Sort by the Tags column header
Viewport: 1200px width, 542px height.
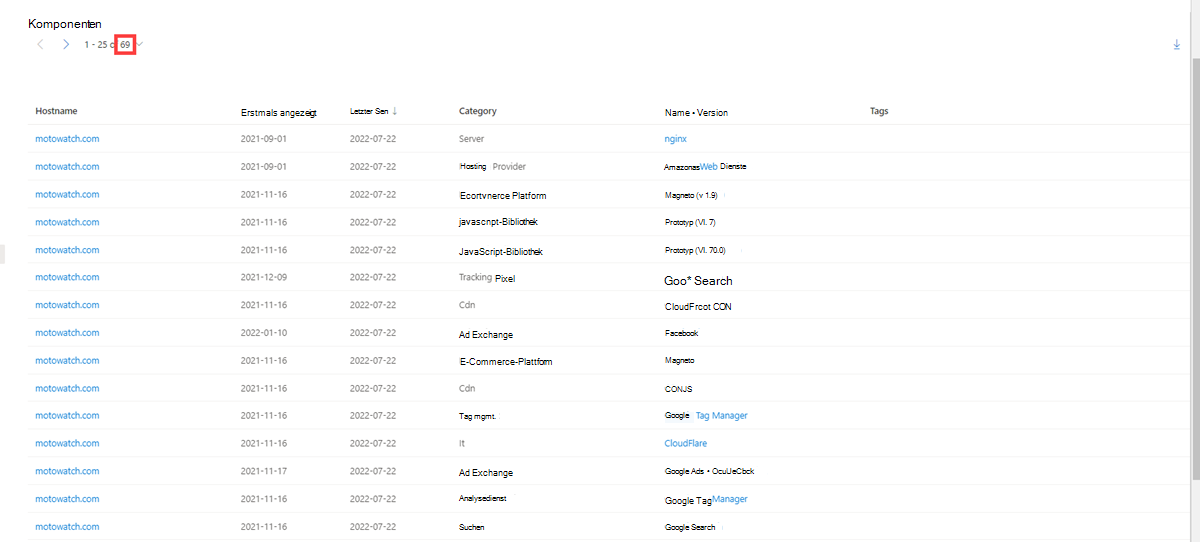click(x=879, y=111)
